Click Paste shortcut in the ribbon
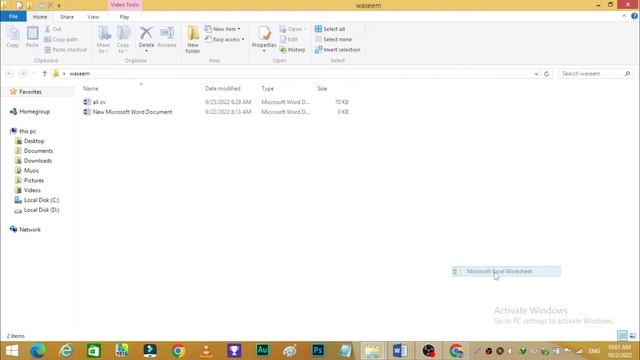This screenshot has height=360, width=640. [66, 50]
